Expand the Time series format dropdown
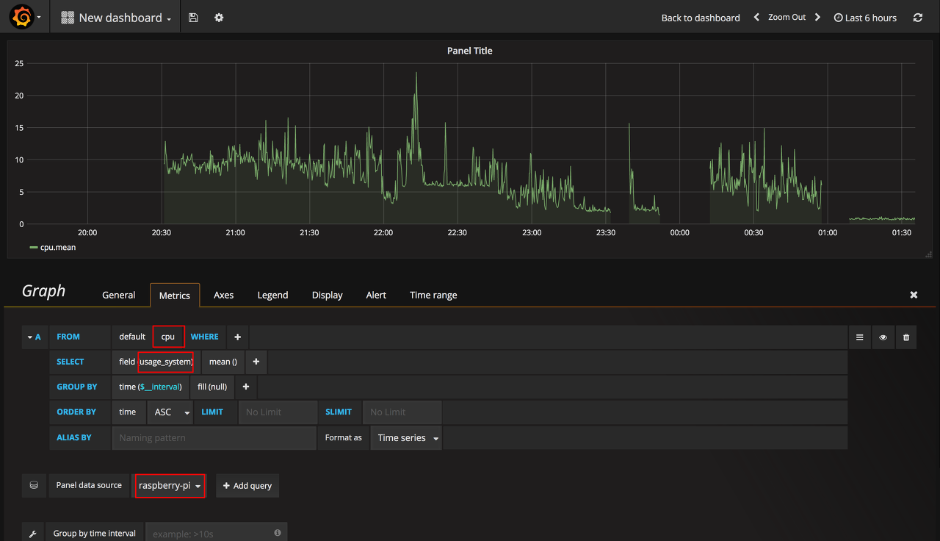 pyautogui.click(x=406, y=438)
